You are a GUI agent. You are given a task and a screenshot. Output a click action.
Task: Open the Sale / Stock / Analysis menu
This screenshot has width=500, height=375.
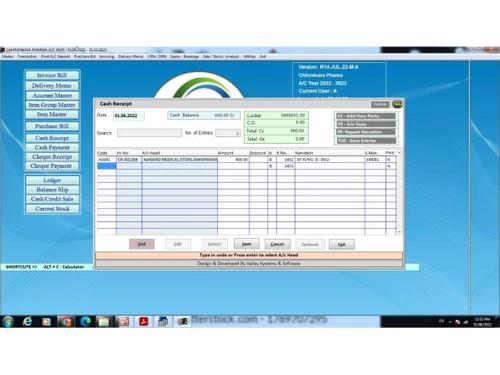click(x=221, y=57)
